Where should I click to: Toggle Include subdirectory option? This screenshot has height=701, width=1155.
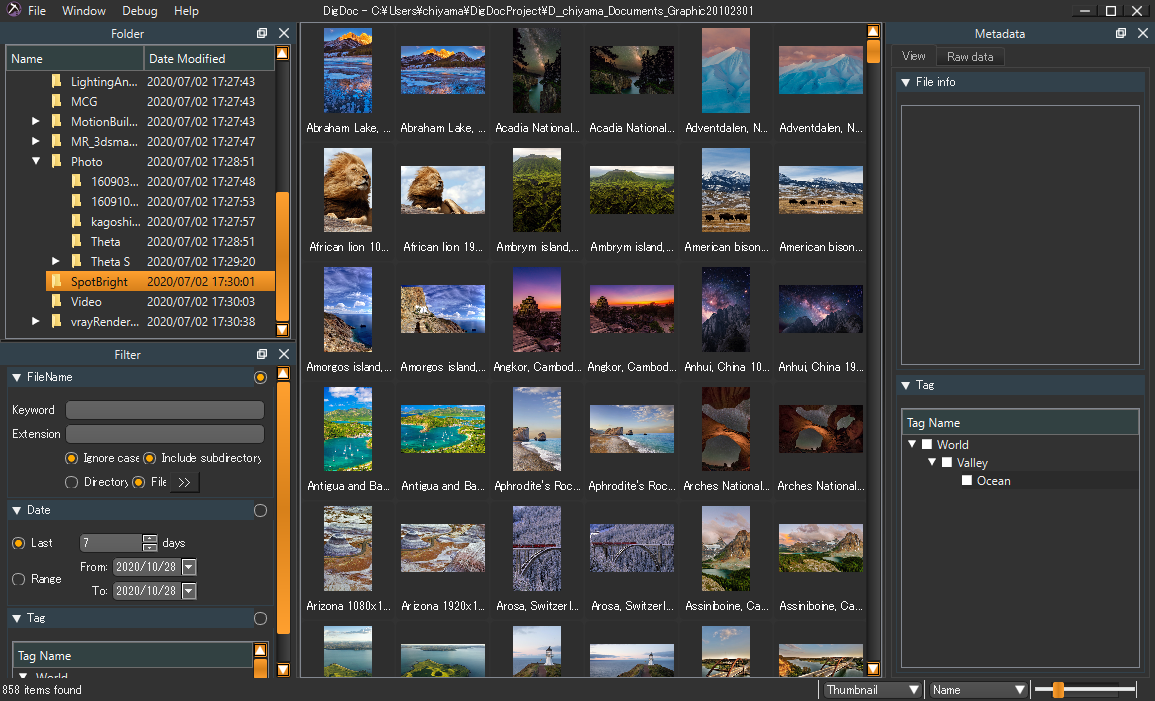click(150, 458)
